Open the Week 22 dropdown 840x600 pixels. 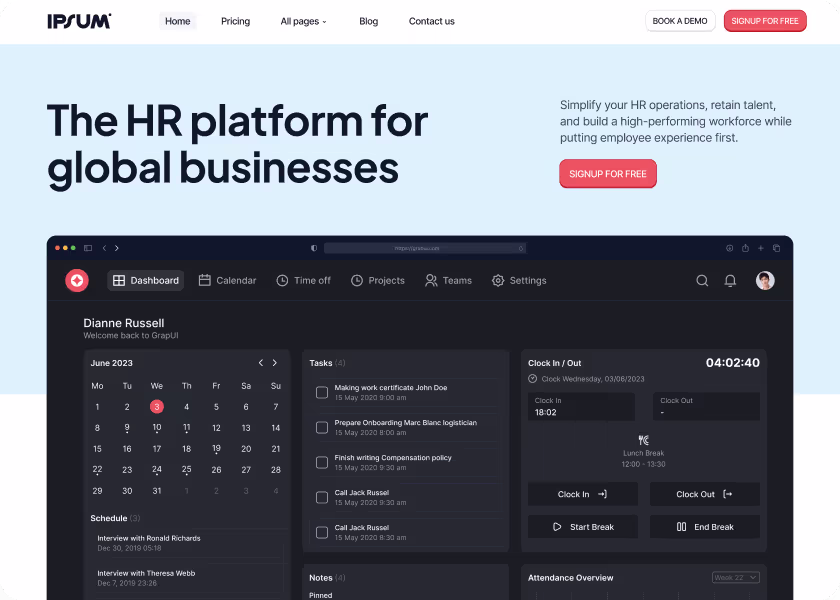[736, 578]
